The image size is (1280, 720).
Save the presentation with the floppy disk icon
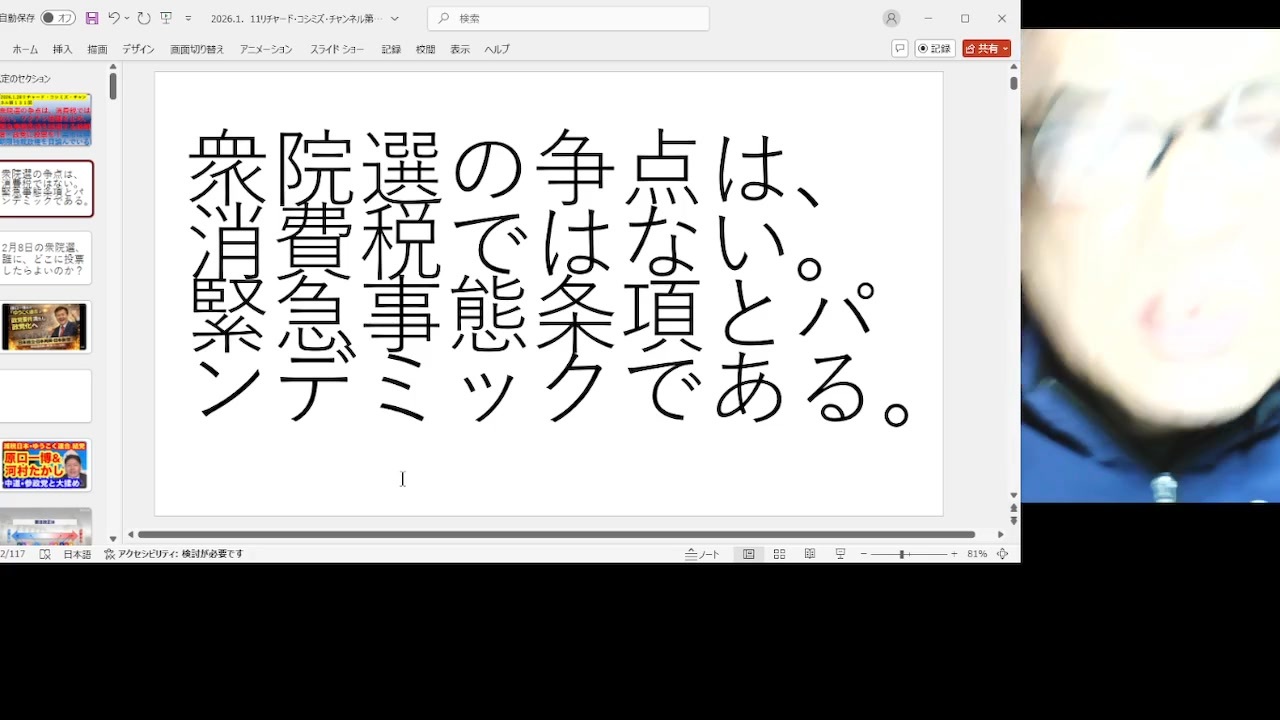(92, 18)
